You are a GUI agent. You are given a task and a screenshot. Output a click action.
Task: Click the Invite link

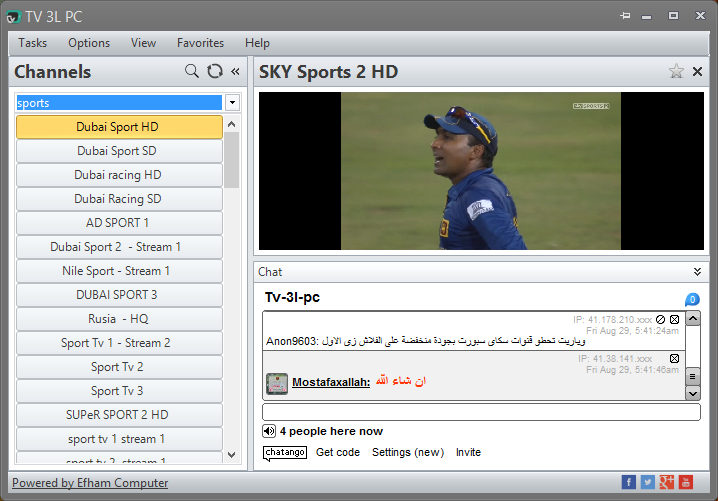click(x=468, y=452)
